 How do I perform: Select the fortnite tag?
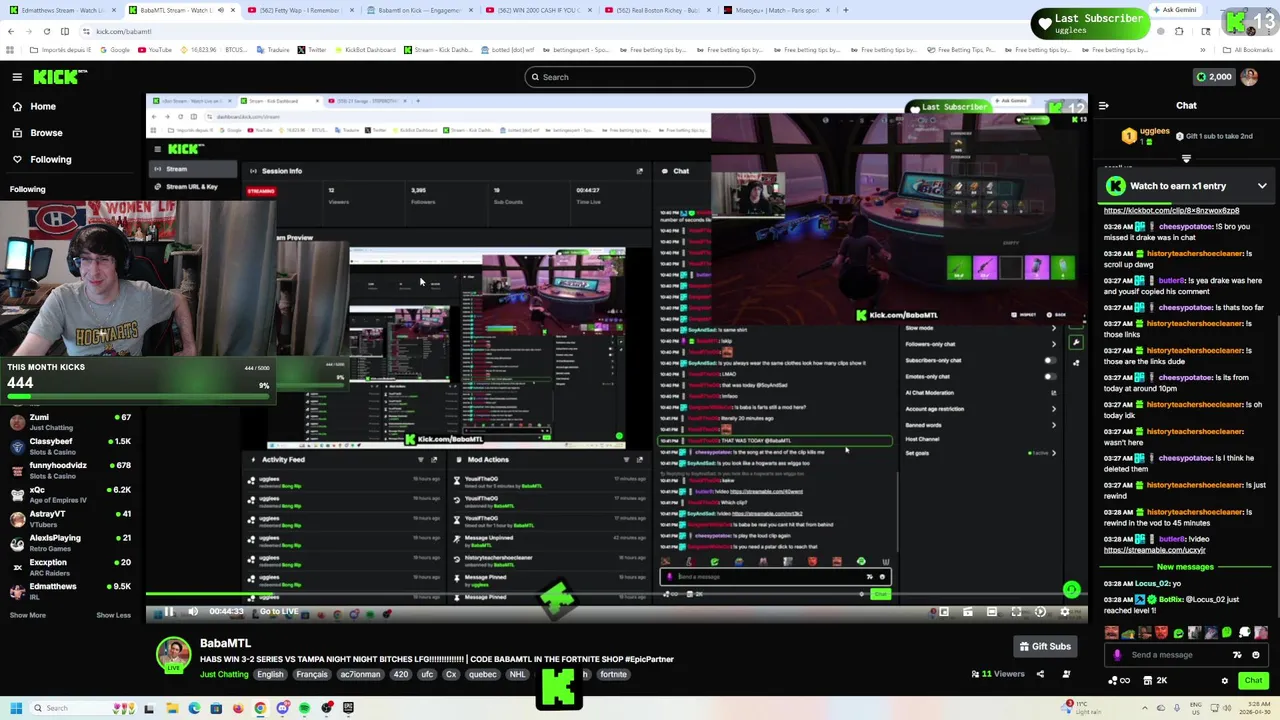pos(613,675)
